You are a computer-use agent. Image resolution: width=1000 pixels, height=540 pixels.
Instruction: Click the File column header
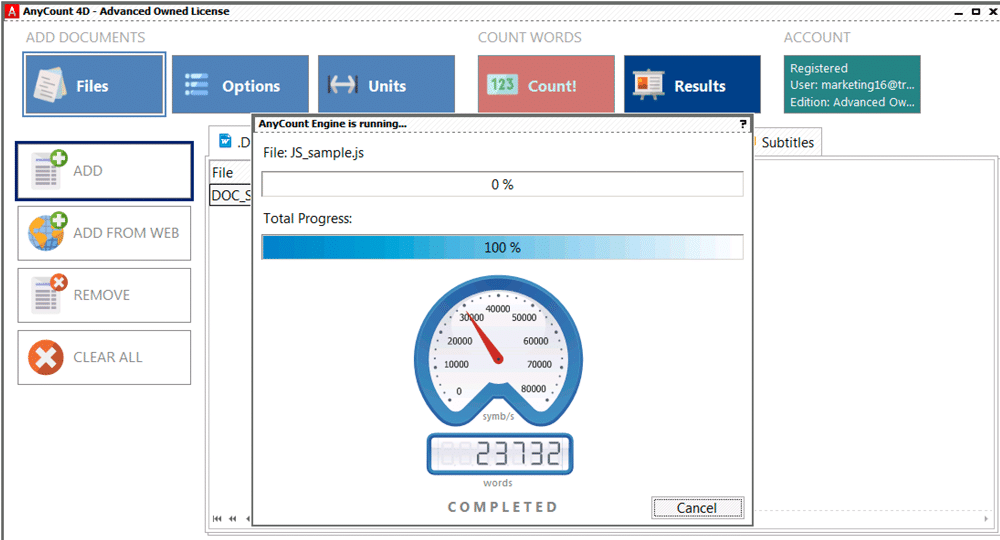tap(231, 172)
